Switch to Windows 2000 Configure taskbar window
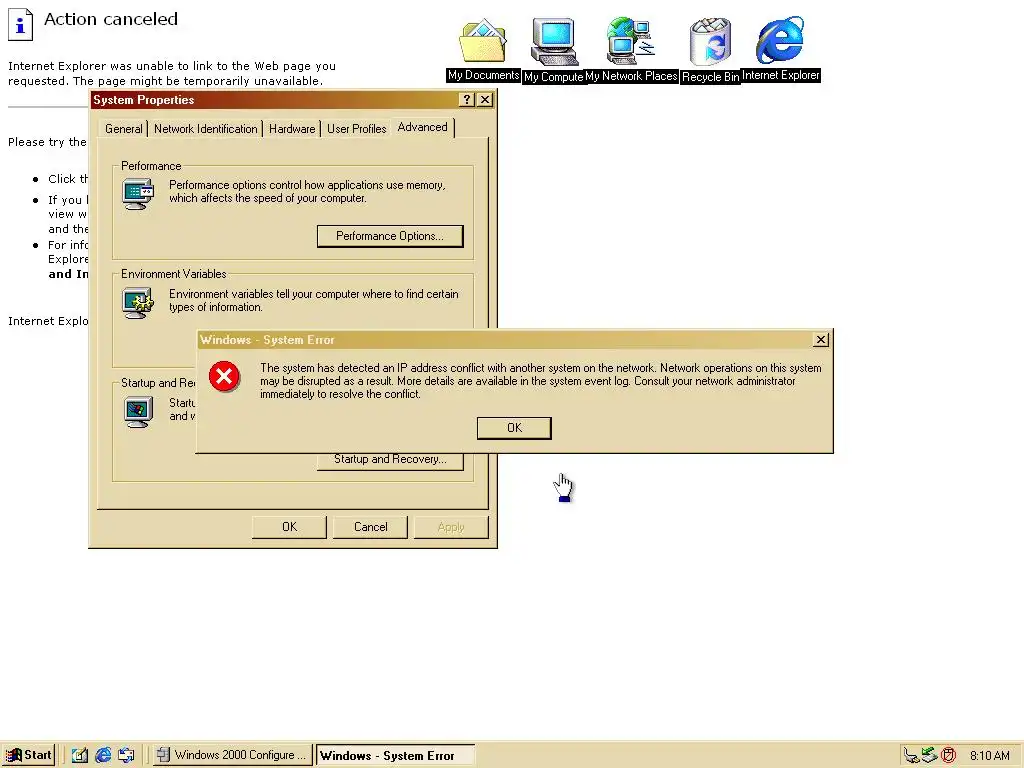Screen dimensions: 1024x768 tap(232, 755)
